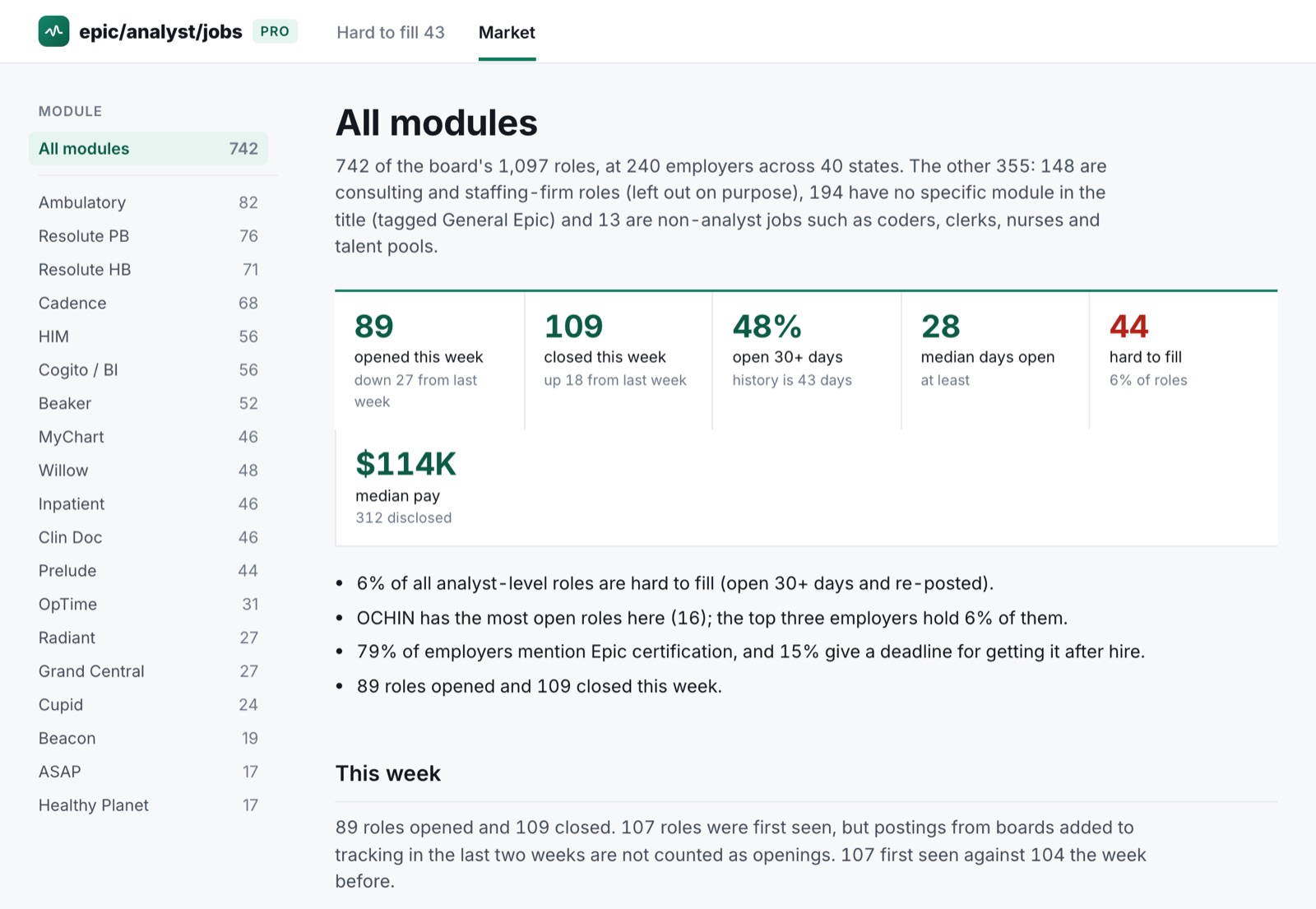
Task: Select the OpTime module
Action: click(x=148, y=604)
